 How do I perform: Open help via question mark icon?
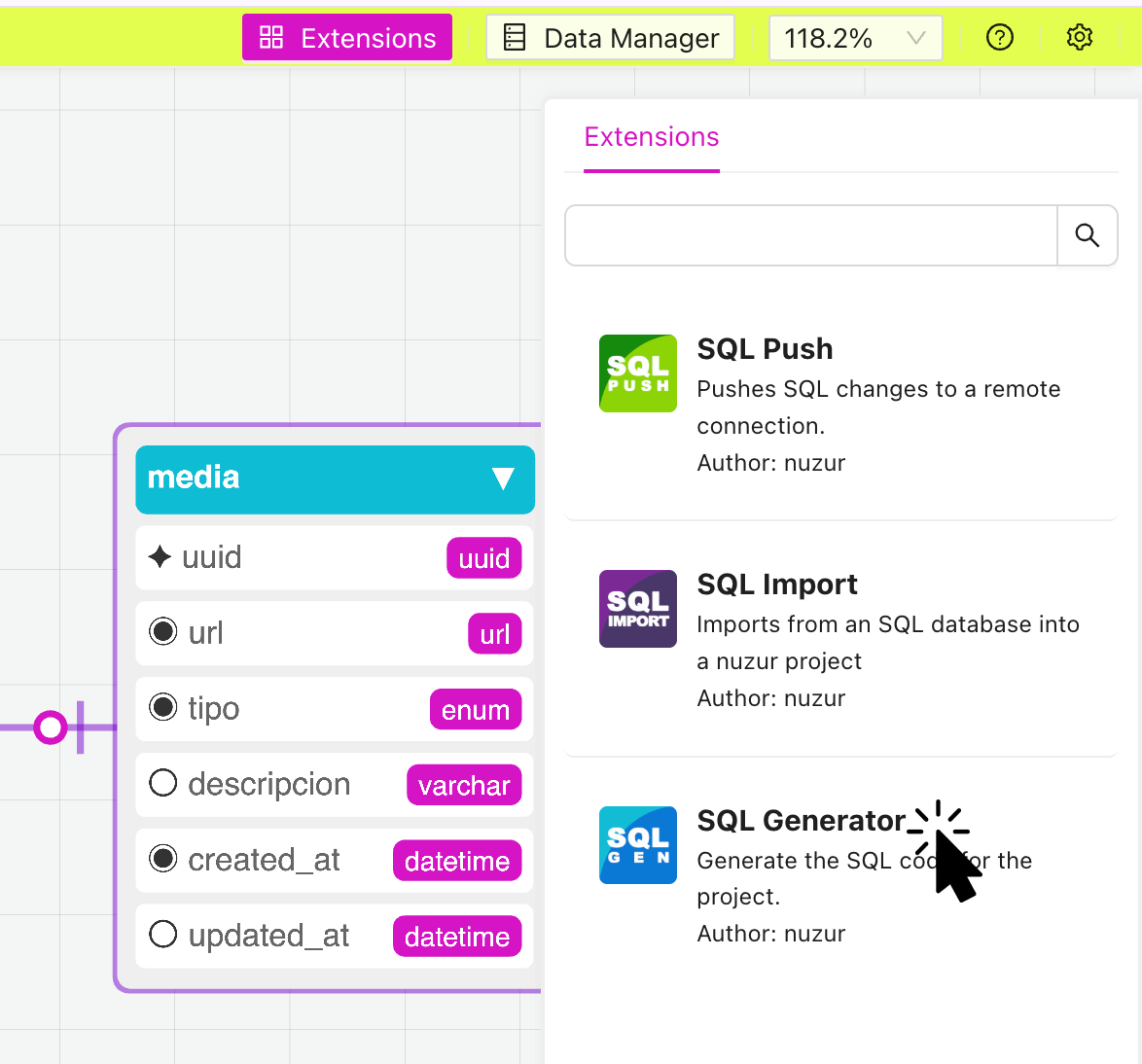pos(999,38)
